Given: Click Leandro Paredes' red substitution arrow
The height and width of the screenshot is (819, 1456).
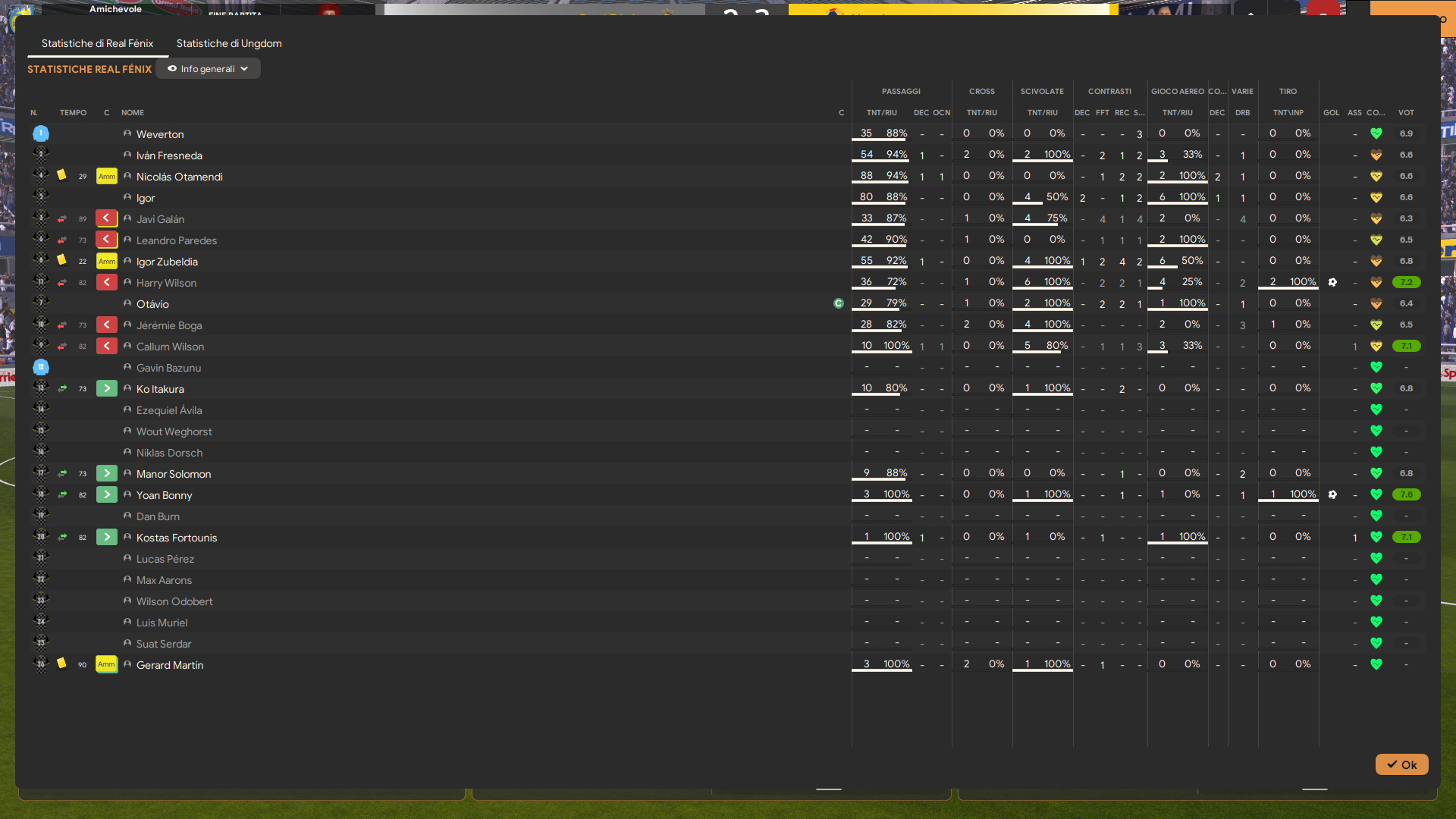Looking at the screenshot, I should click(107, 240).
